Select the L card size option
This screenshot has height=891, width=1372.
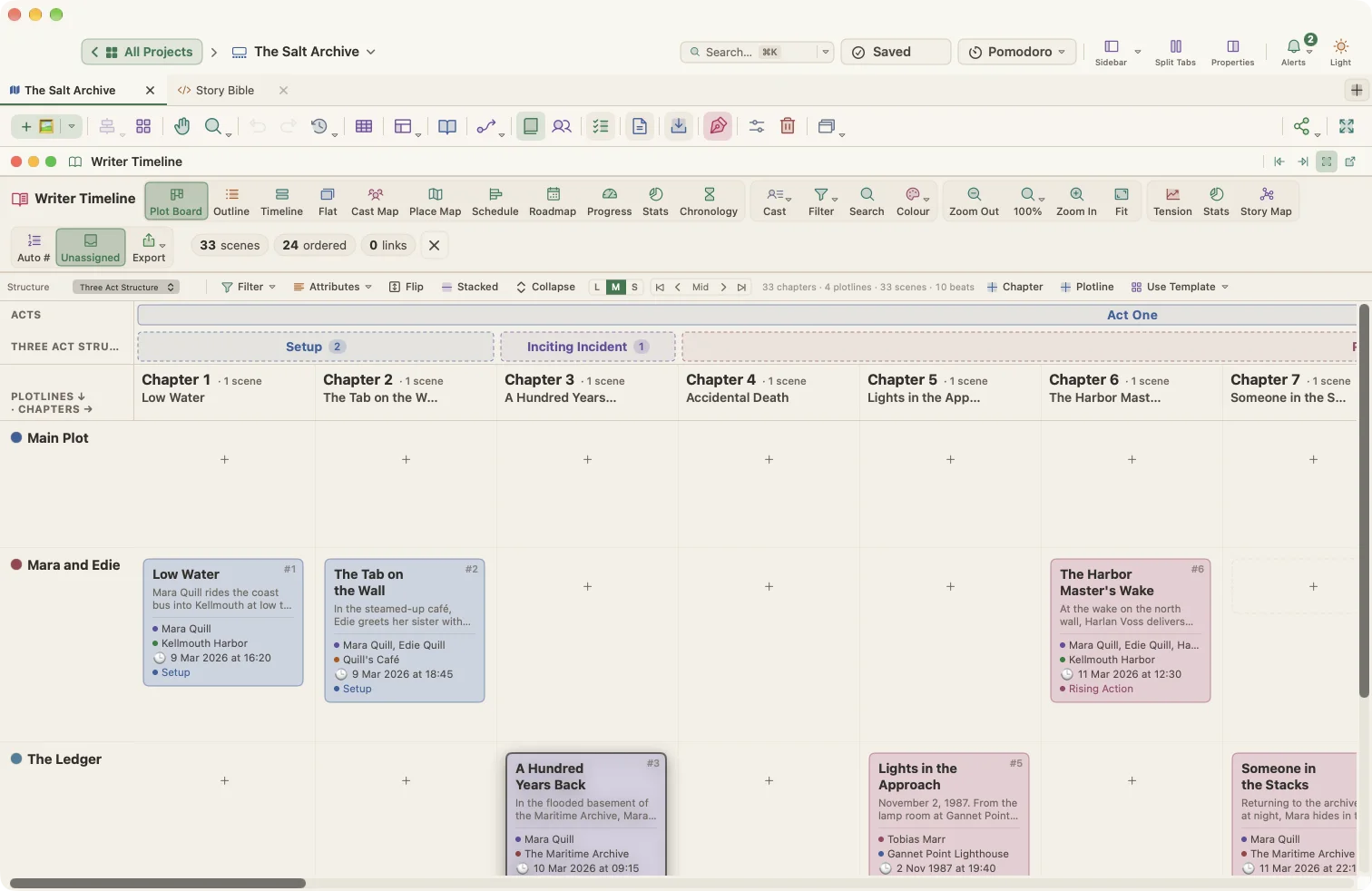tap(597, 287)
